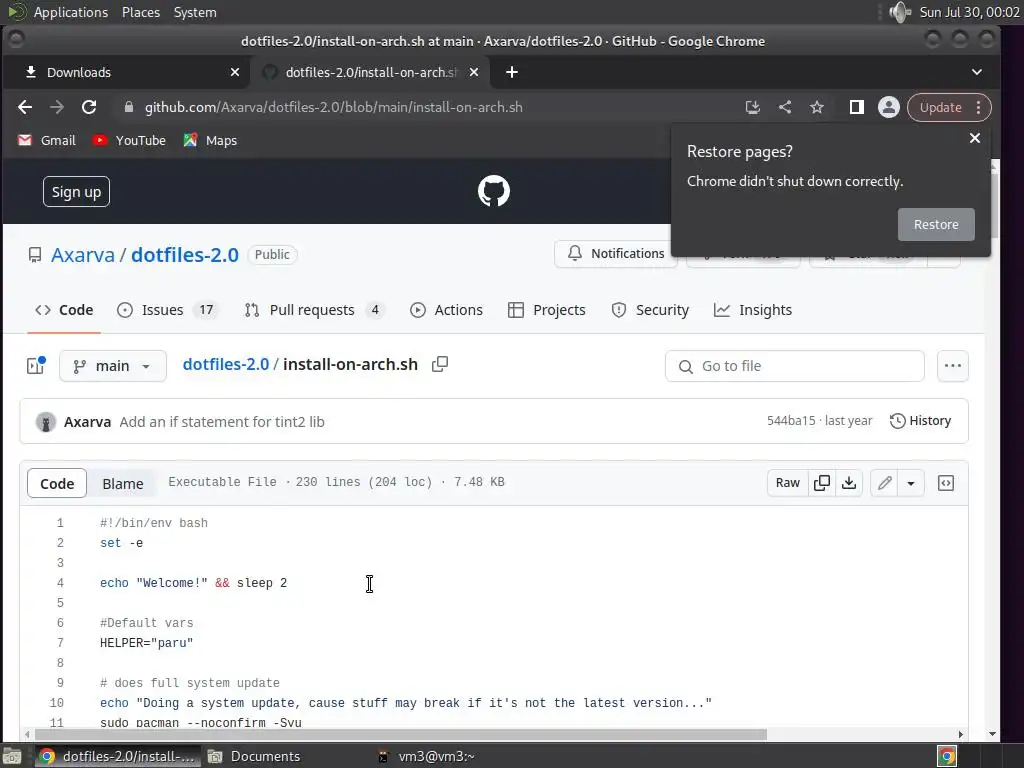Open the three-dot more file actions
1024x768 pixels.
coord(953,366)
